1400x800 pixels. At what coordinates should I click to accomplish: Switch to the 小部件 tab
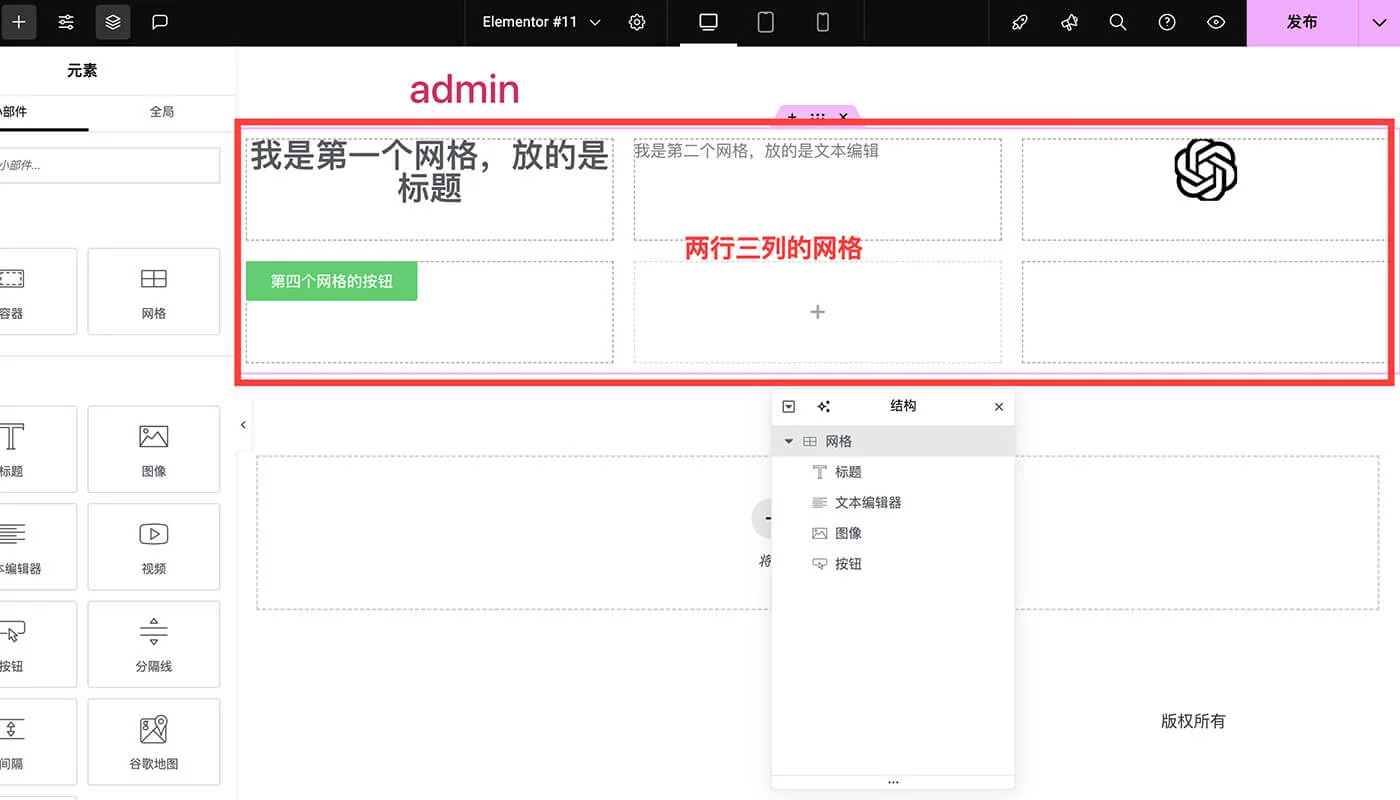[30, 113]
